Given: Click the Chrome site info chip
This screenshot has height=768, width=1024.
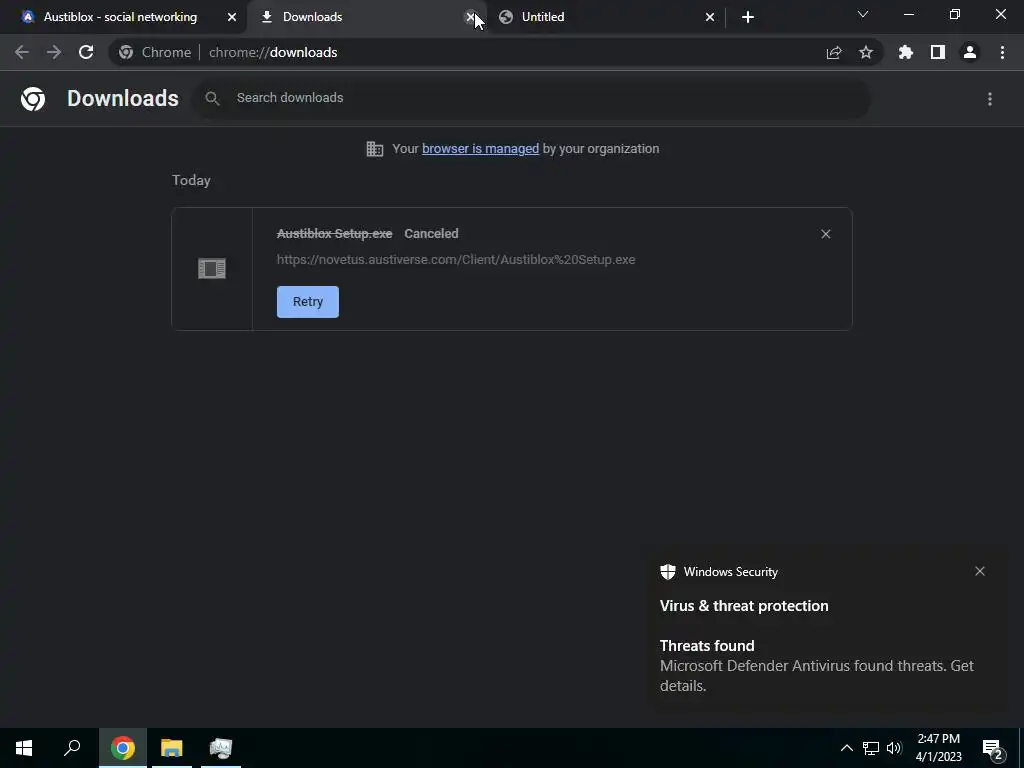Looking at the screenshot, I should pos(155,52).
